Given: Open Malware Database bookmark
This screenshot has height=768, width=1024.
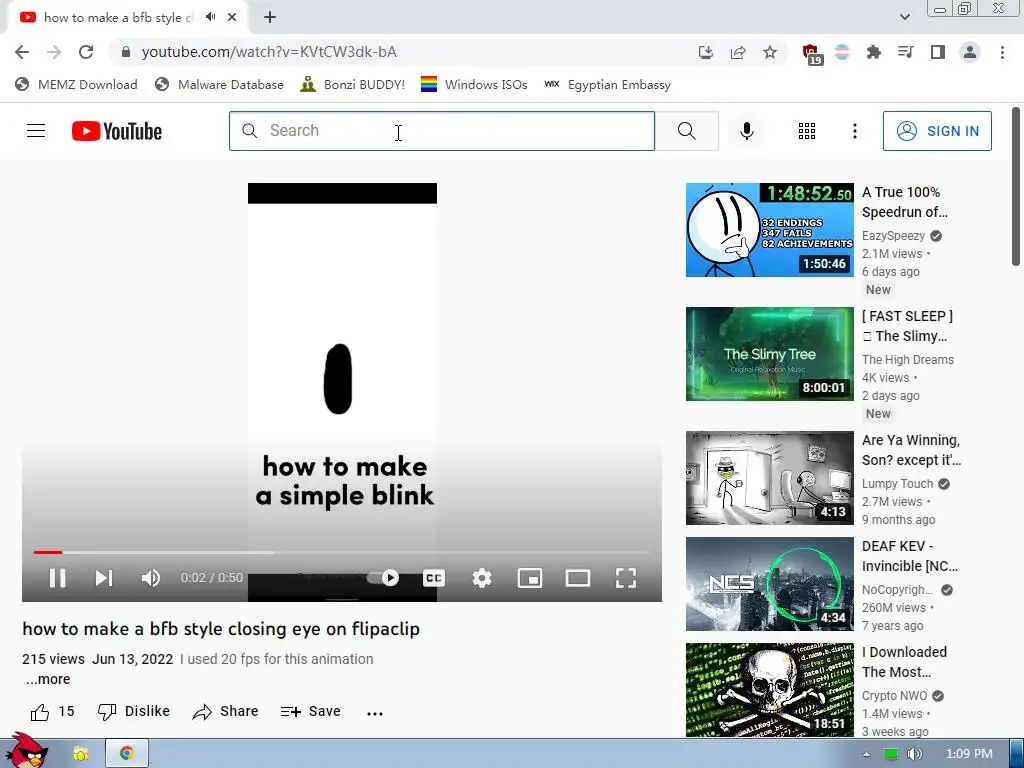Looking at the screenshot, I should (x=219, y=84).
